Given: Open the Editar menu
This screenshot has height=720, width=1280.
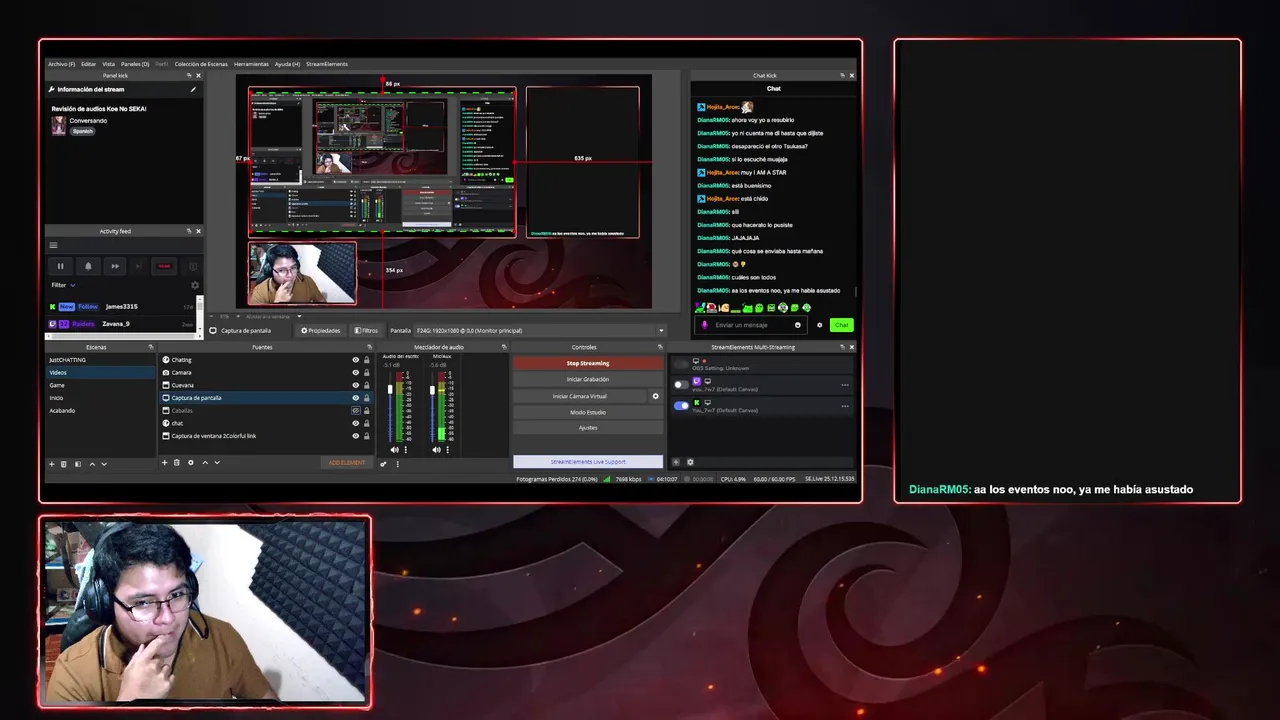Looking at the screenshot, I should (88, 64).
